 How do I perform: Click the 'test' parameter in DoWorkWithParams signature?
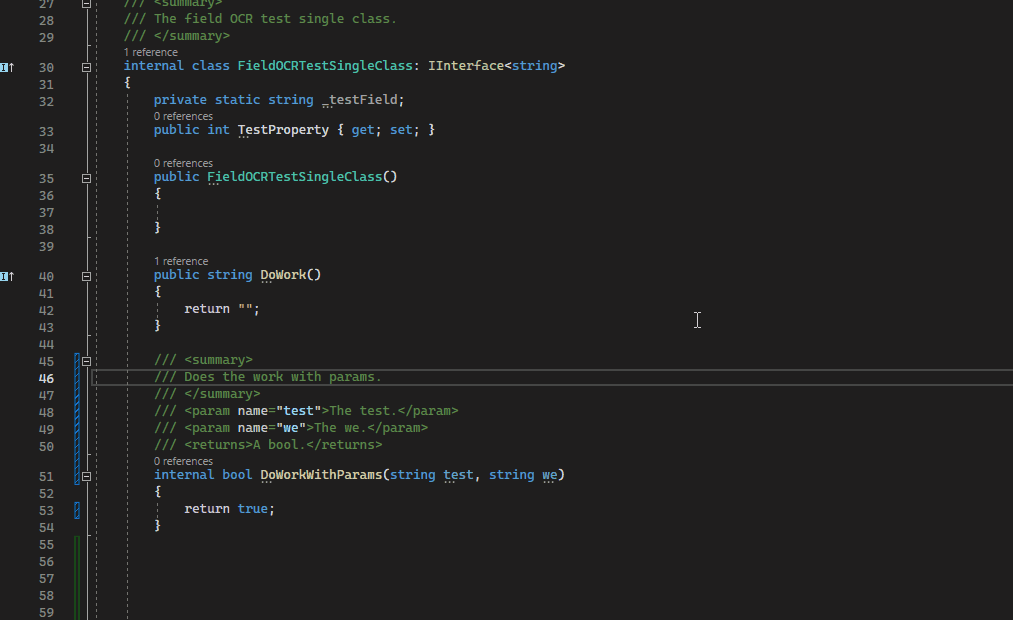[x=458, y=475]
